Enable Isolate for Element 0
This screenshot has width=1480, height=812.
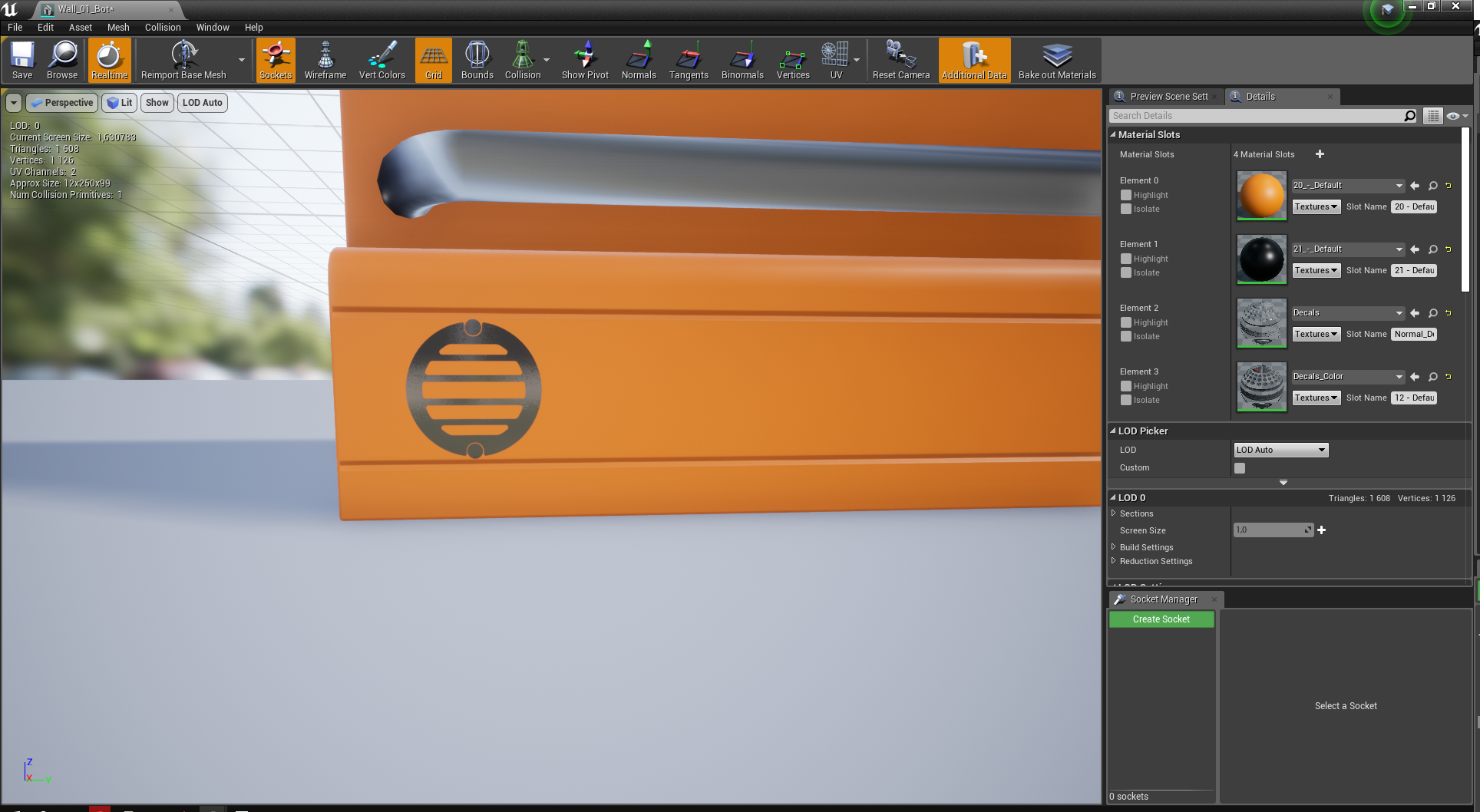pyautogui.click(x=1126, y=209)
